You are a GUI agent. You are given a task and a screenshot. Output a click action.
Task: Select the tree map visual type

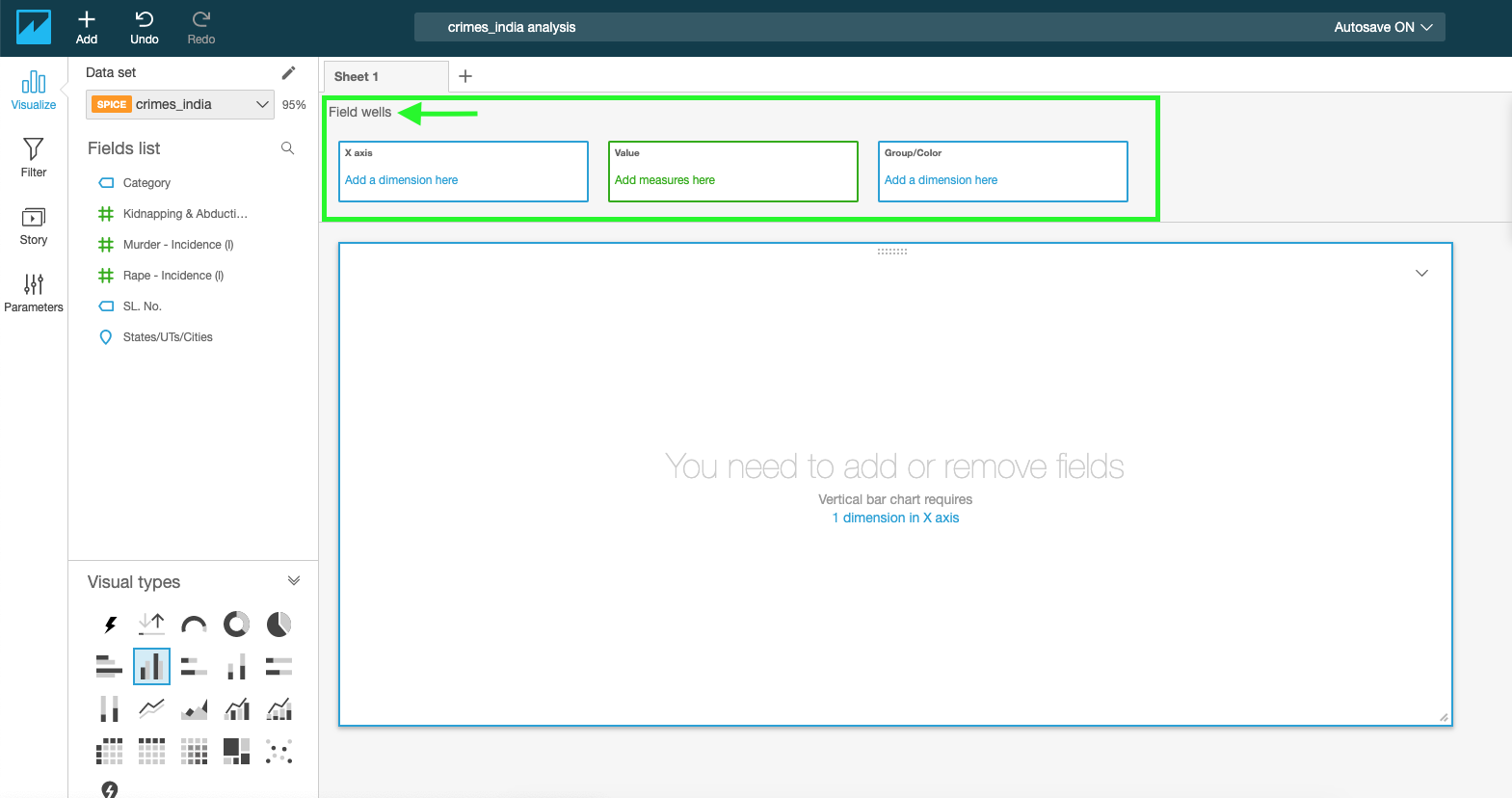pyautogui.click(x=236, y=751)
